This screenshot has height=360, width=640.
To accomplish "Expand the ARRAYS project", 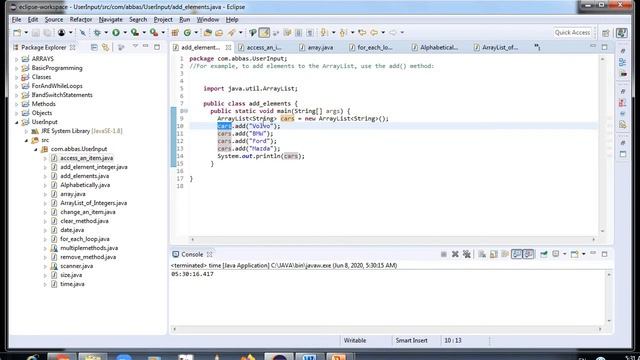I will [17, 59].
